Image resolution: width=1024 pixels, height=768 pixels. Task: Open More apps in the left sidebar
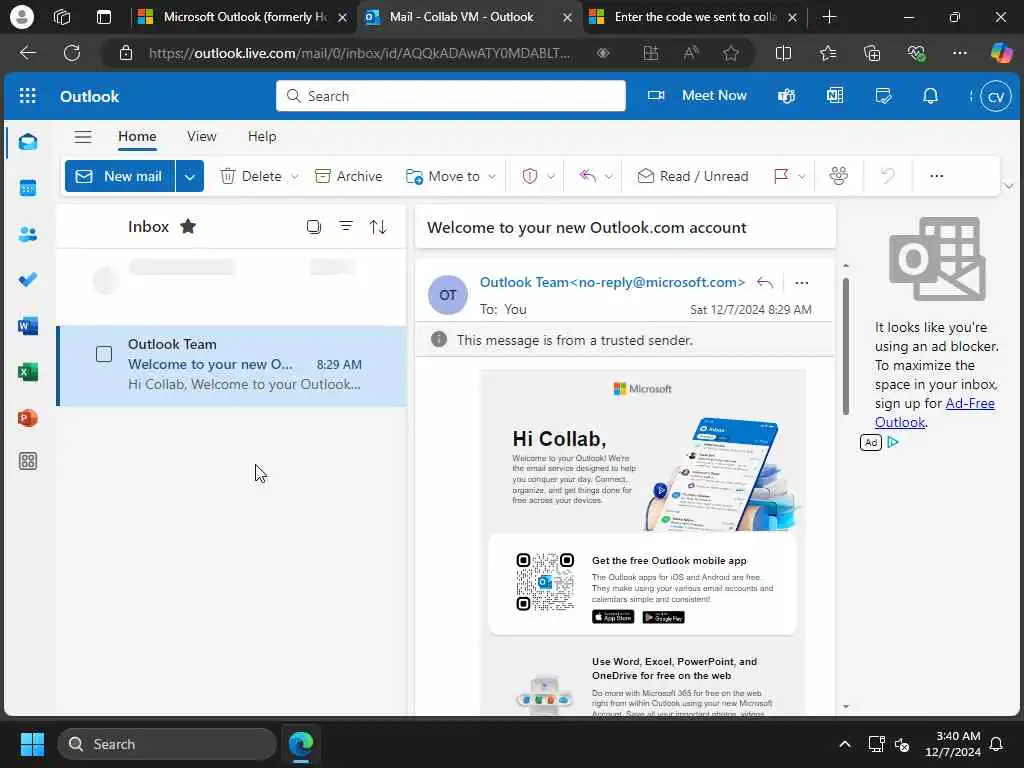coord(28,461)
